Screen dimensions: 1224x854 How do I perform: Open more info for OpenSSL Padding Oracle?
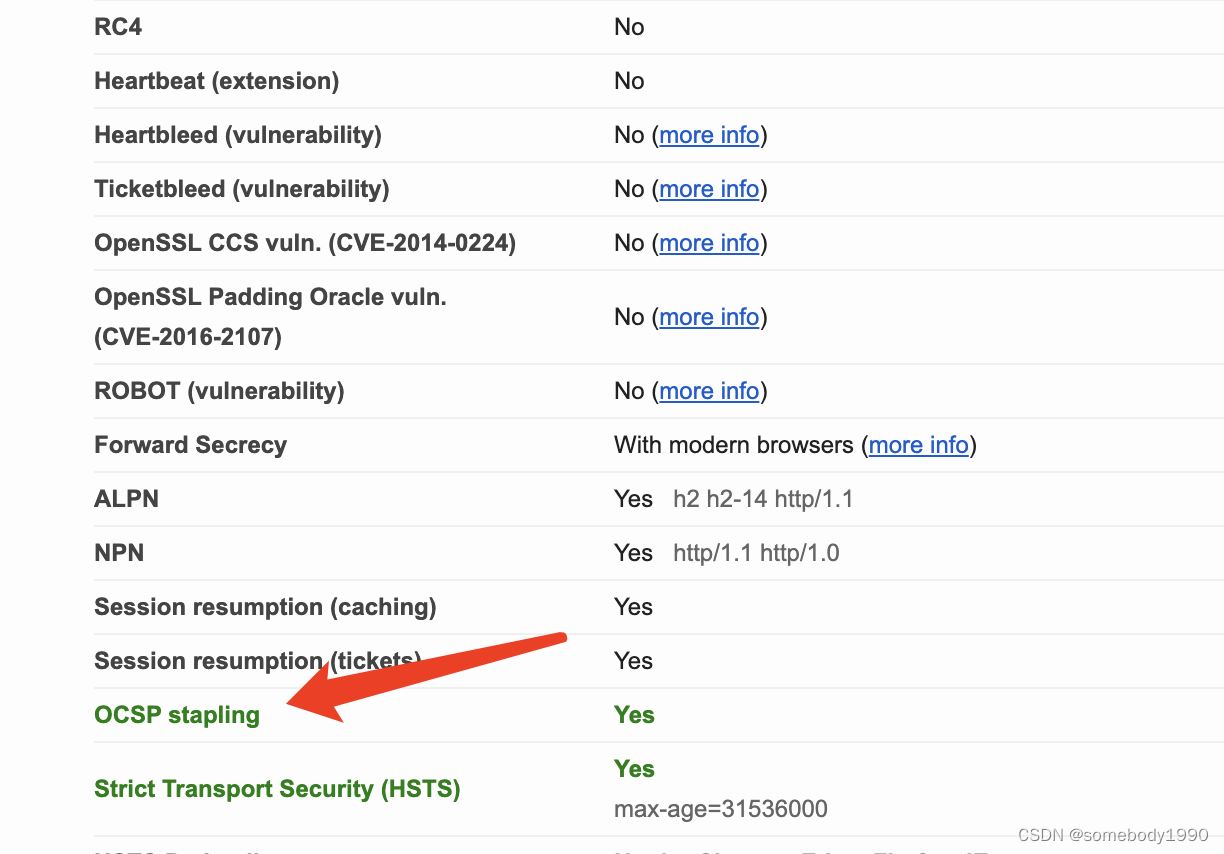(x=709, y=317)
